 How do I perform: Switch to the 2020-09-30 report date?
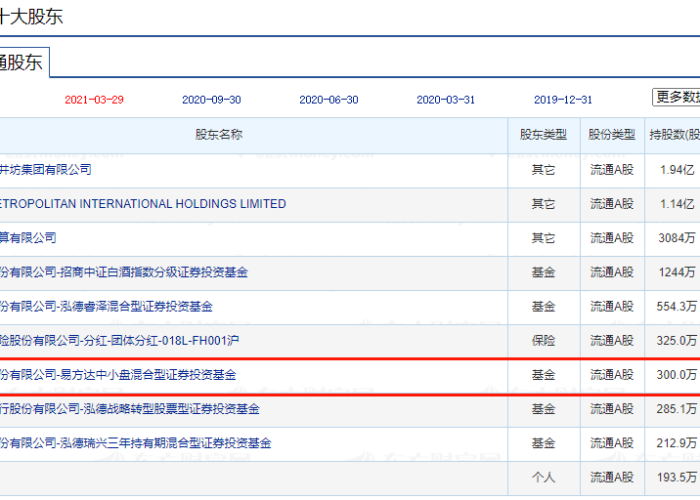point(211,100)
